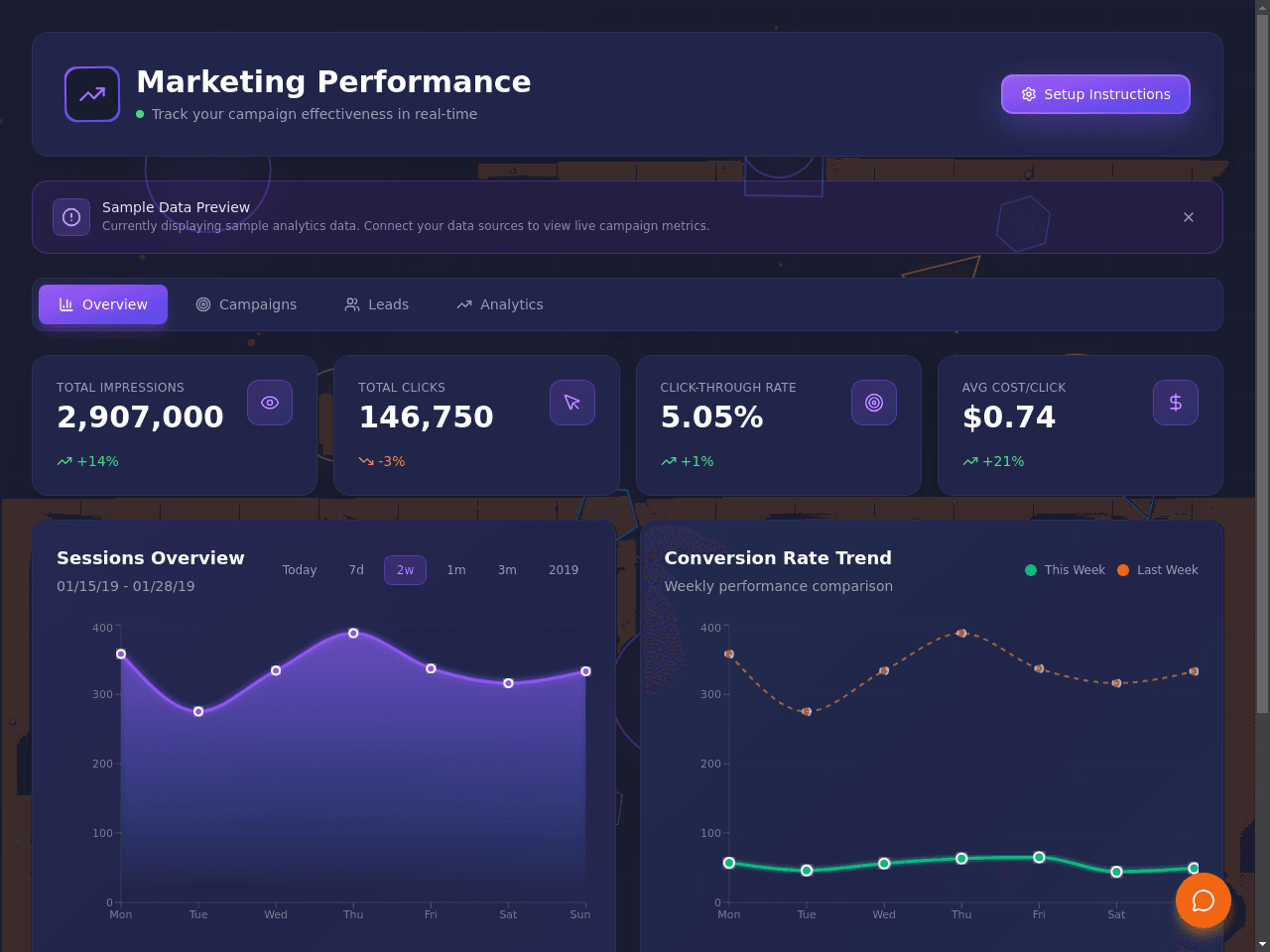
Task: Click the Thursday peak point in Sessions chart
Action: pyautogui.click(x=353, y=633)
